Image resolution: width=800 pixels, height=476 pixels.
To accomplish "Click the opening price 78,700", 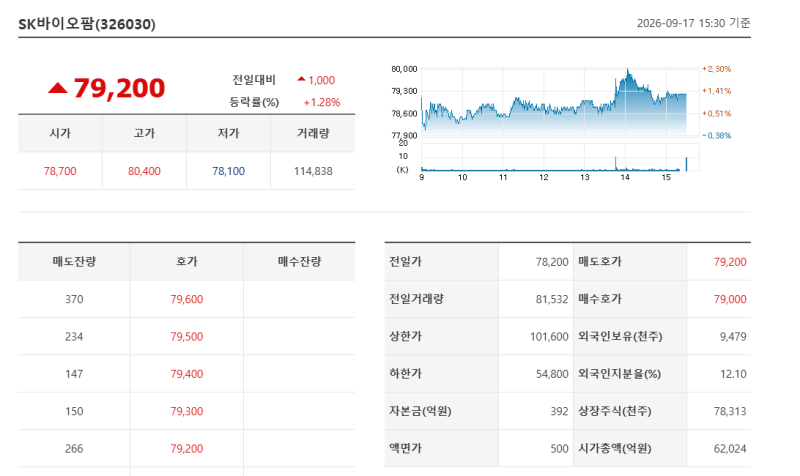I will 60,171.
